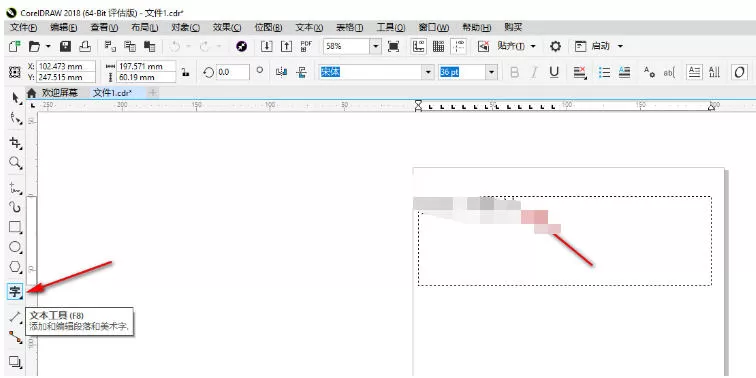Screen dimensions: 756x378
Task: Open the 文本 Text menu
Action: [310, 27]
